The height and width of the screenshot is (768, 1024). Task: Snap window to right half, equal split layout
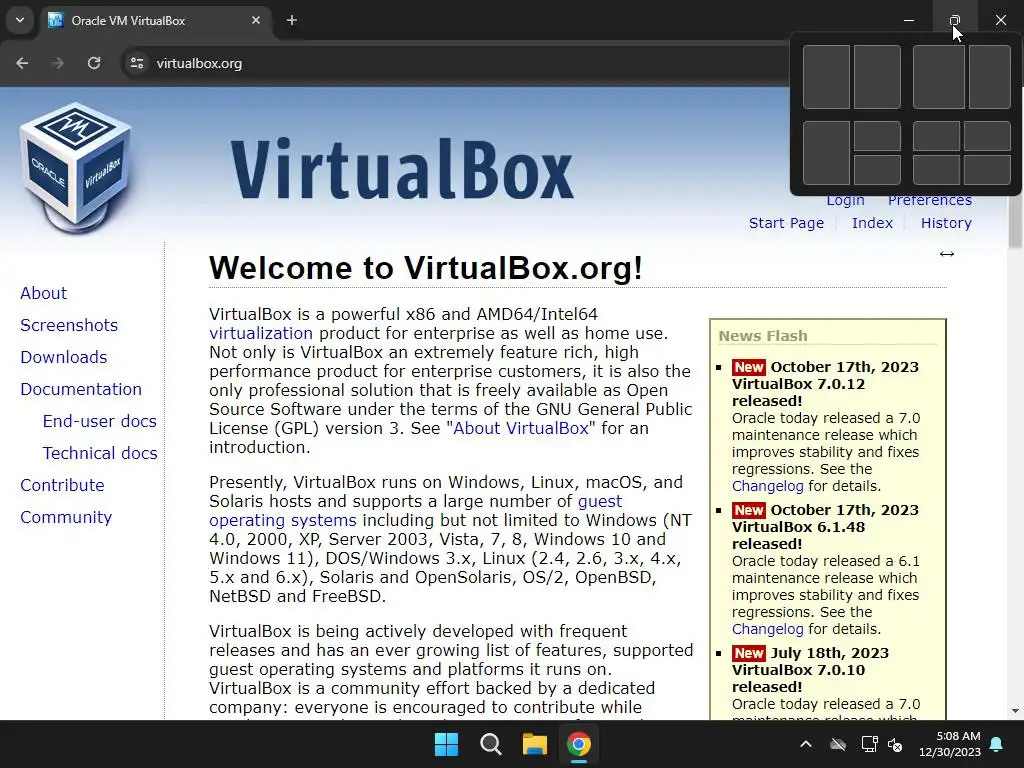pyautogui.click(x=877, y=77)
